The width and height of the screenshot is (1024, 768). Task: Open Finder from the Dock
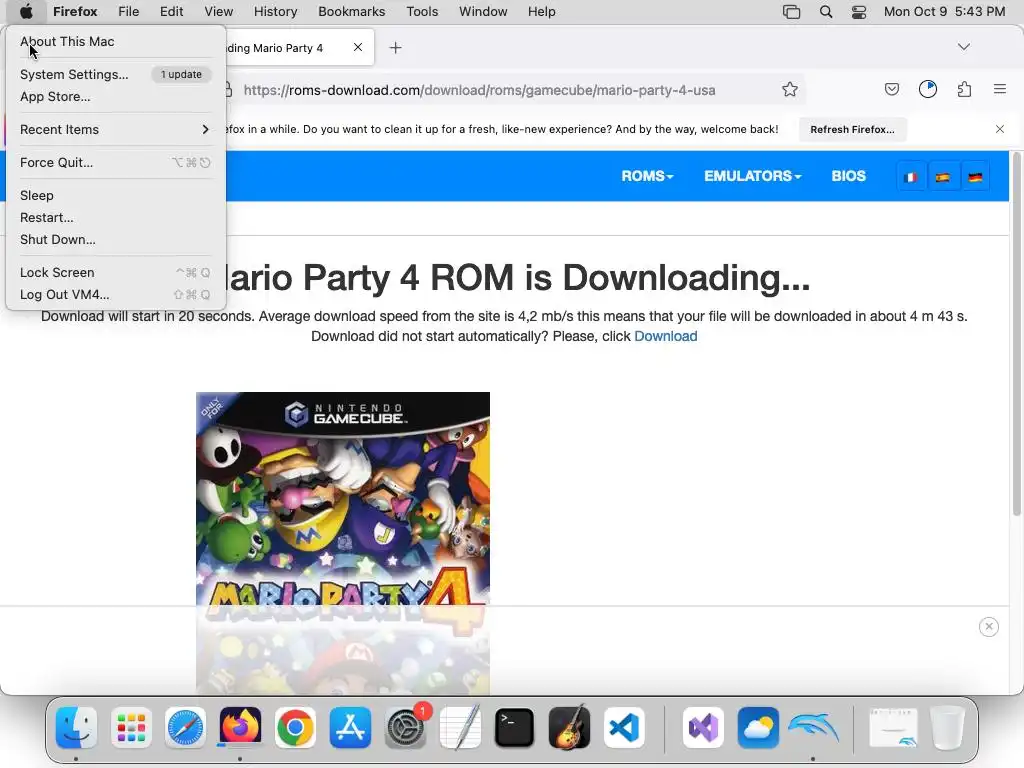pyautogui.click(x=76, y=727)
